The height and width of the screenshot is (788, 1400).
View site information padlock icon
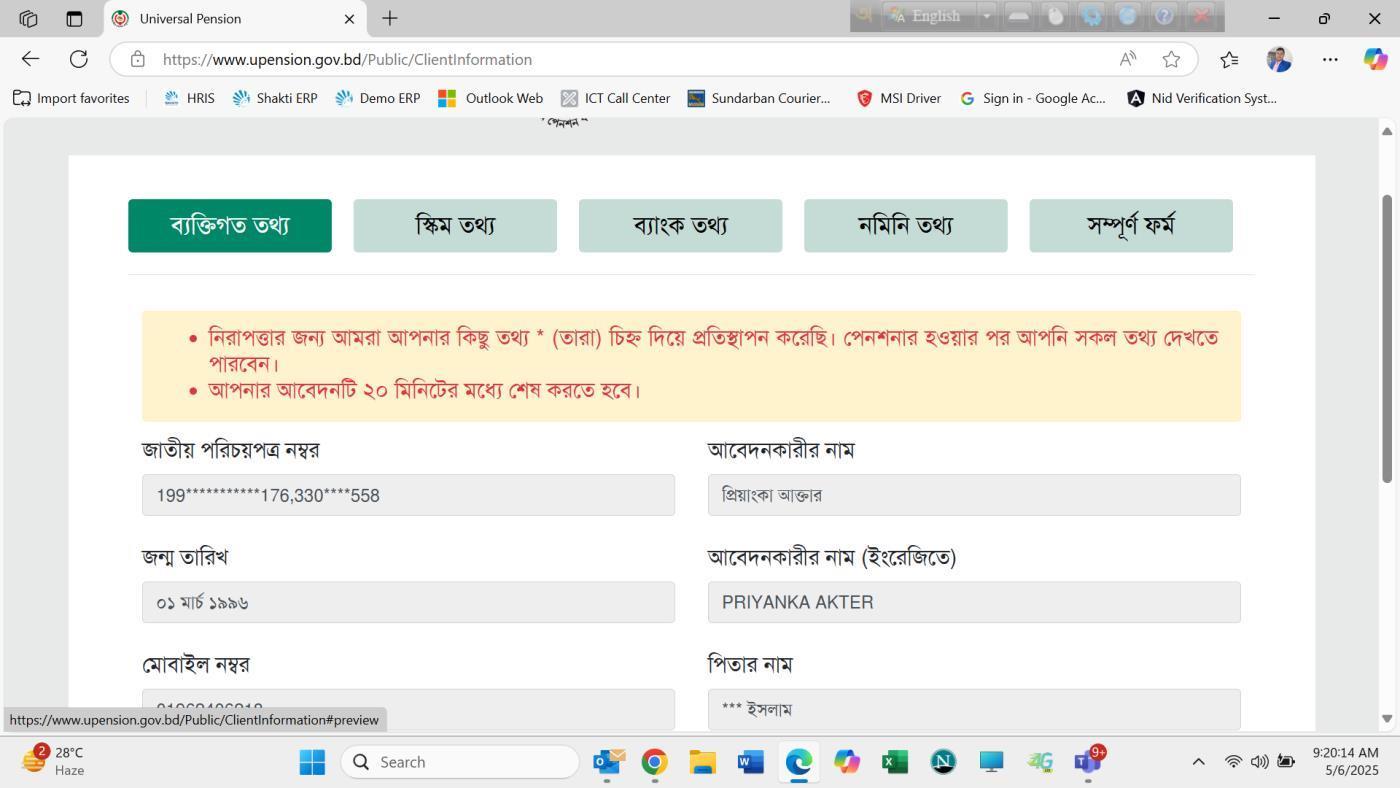click(x=138, y=59)
